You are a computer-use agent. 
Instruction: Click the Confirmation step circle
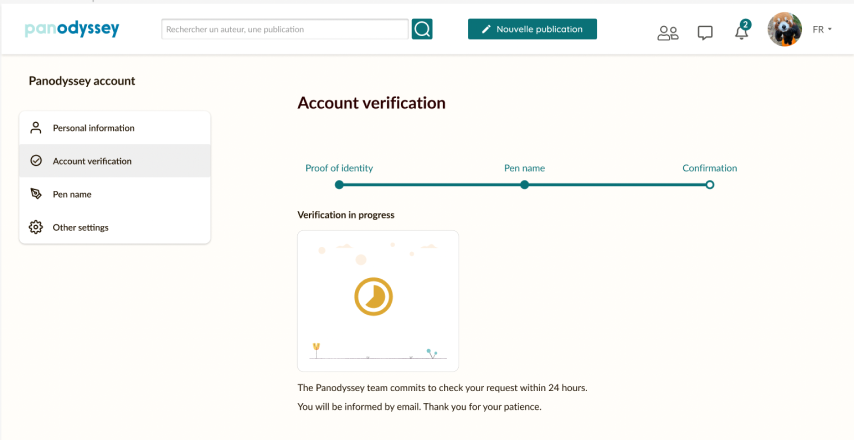710,185
